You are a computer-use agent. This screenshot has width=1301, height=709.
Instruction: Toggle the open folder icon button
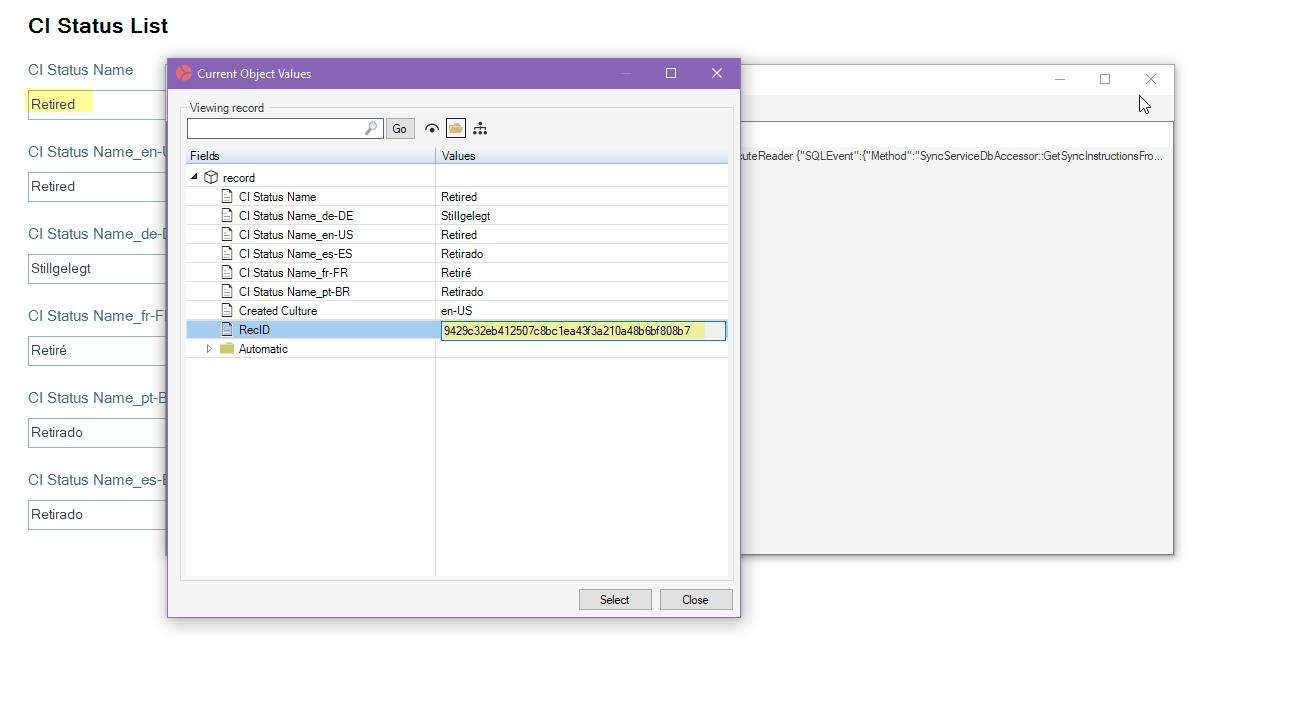coord(456,128)
